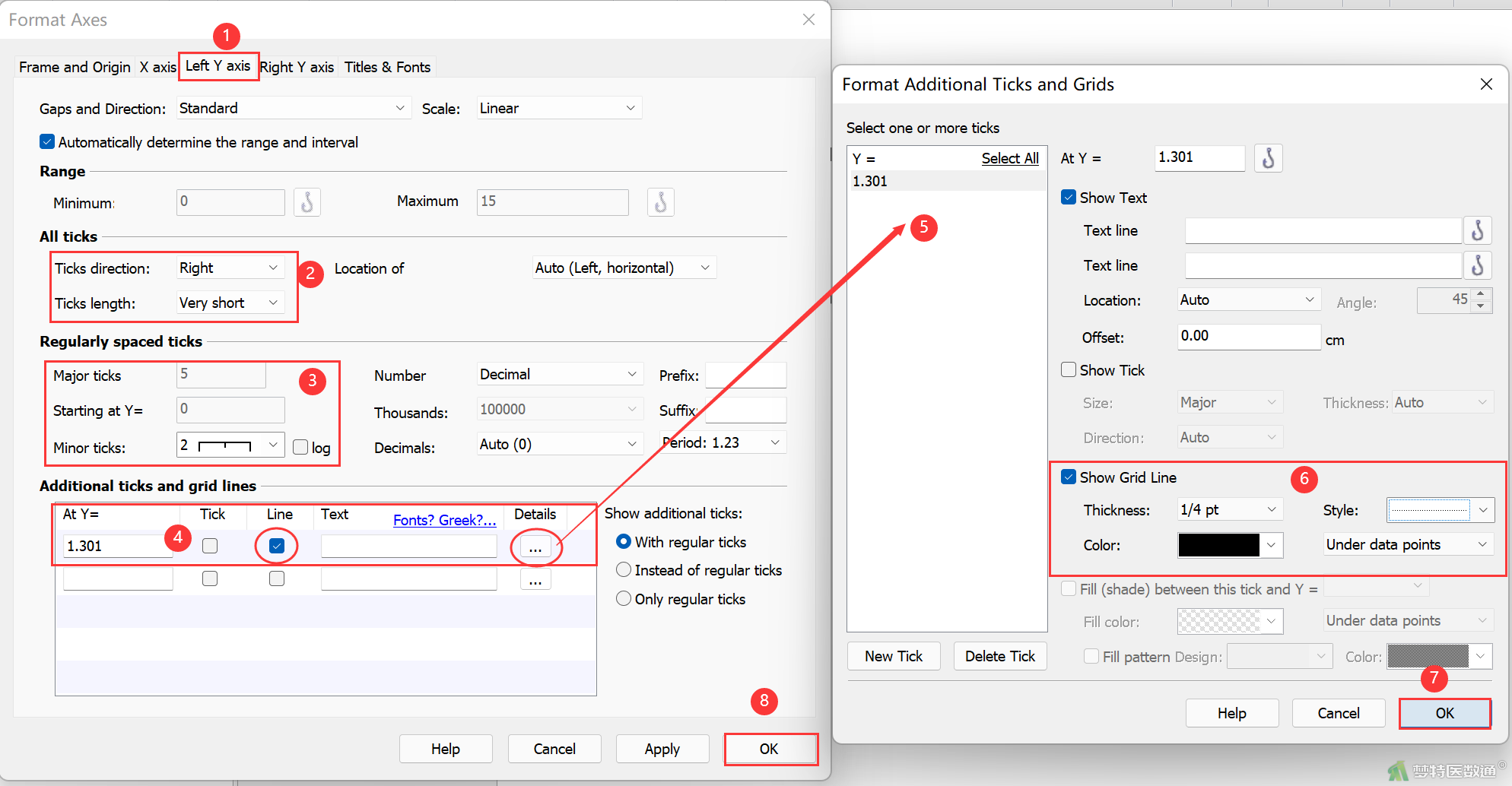The height and width of the screenshot is (786, 1512).
Task: Open Period dropdown showing 1.23
Action: click(x=723, y=442)
